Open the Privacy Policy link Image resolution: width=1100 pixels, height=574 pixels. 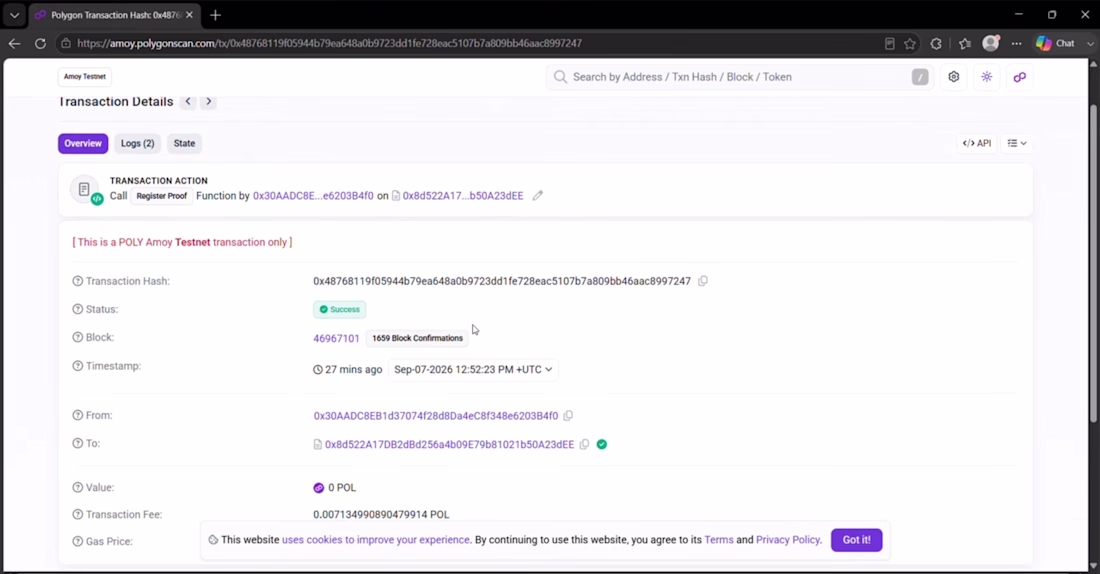pos(788,540)
